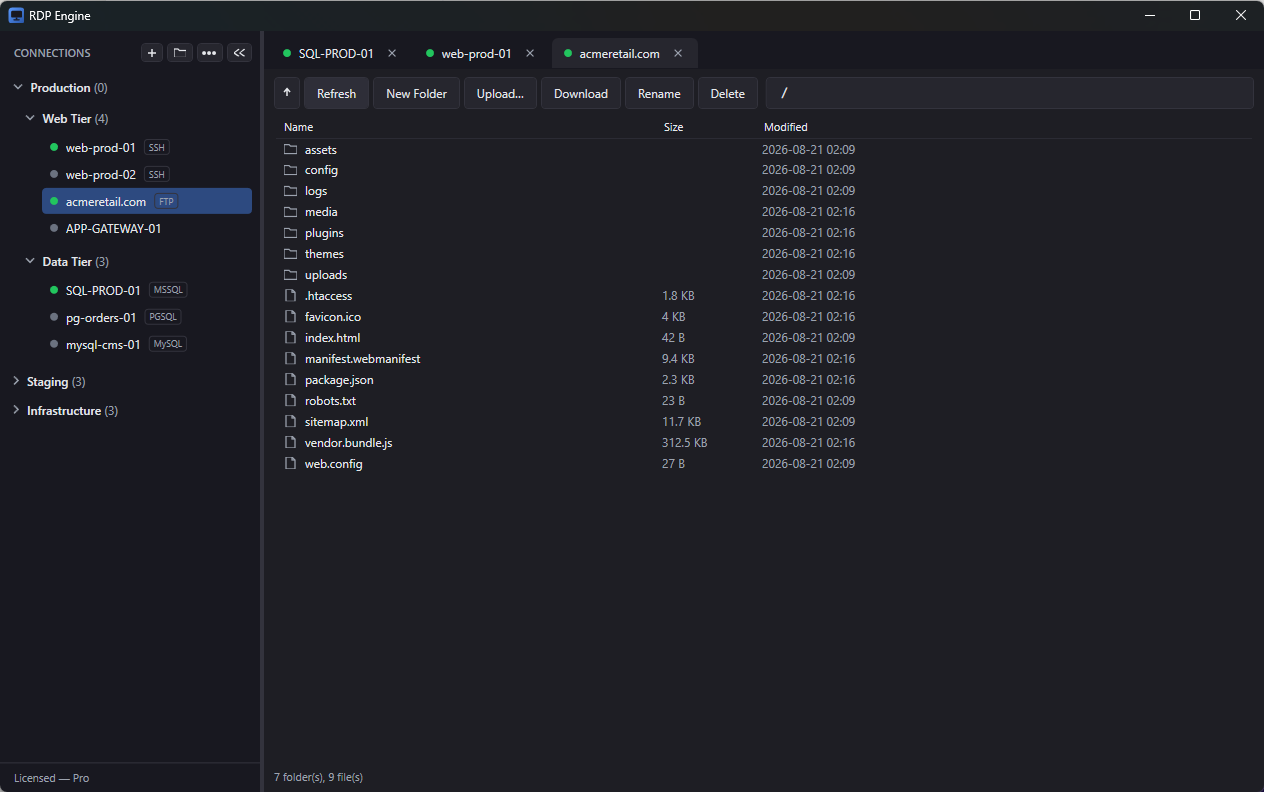
Task: Close the acmeretail.com tab
Action: point(678,53)
